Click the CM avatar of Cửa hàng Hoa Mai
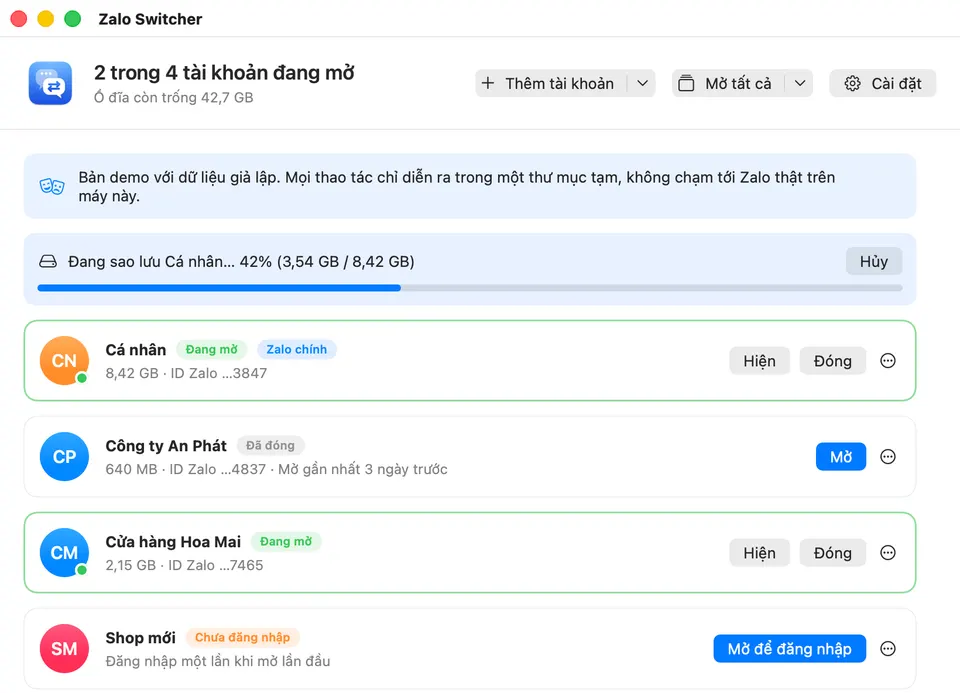 click(x=64, y=553)
